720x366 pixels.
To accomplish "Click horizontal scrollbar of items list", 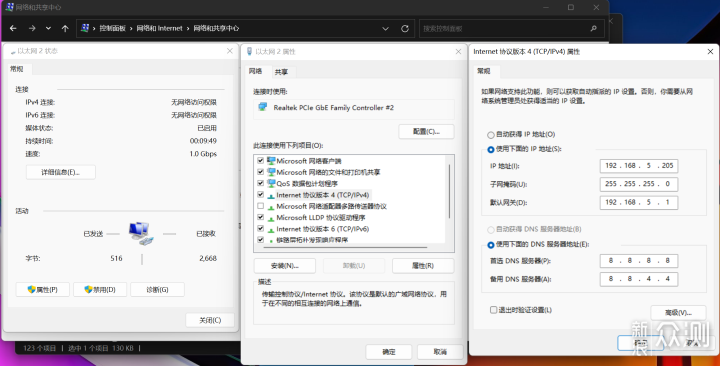I will [x=345, y=248].
